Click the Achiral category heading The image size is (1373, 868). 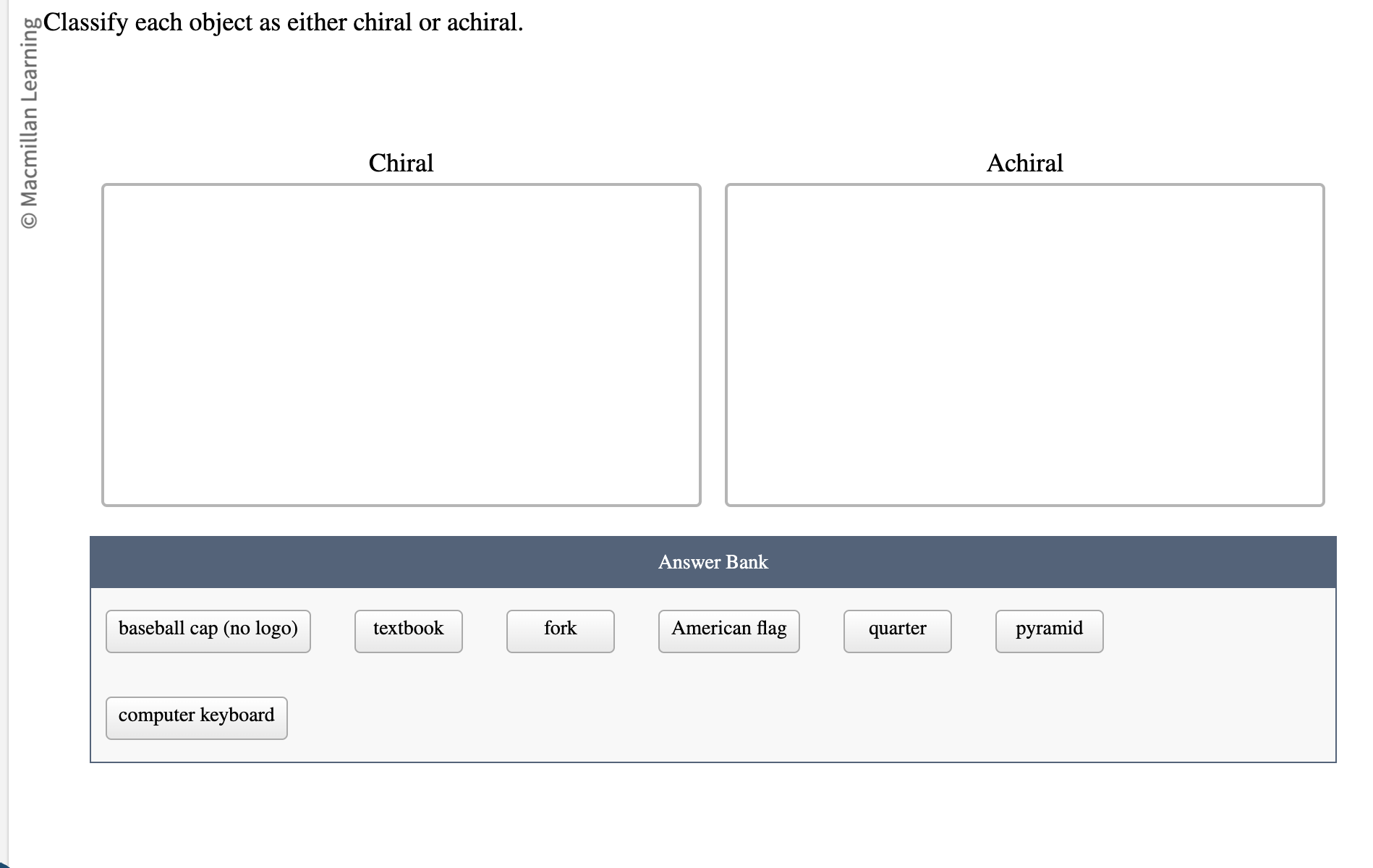(x=1024, y=163)
